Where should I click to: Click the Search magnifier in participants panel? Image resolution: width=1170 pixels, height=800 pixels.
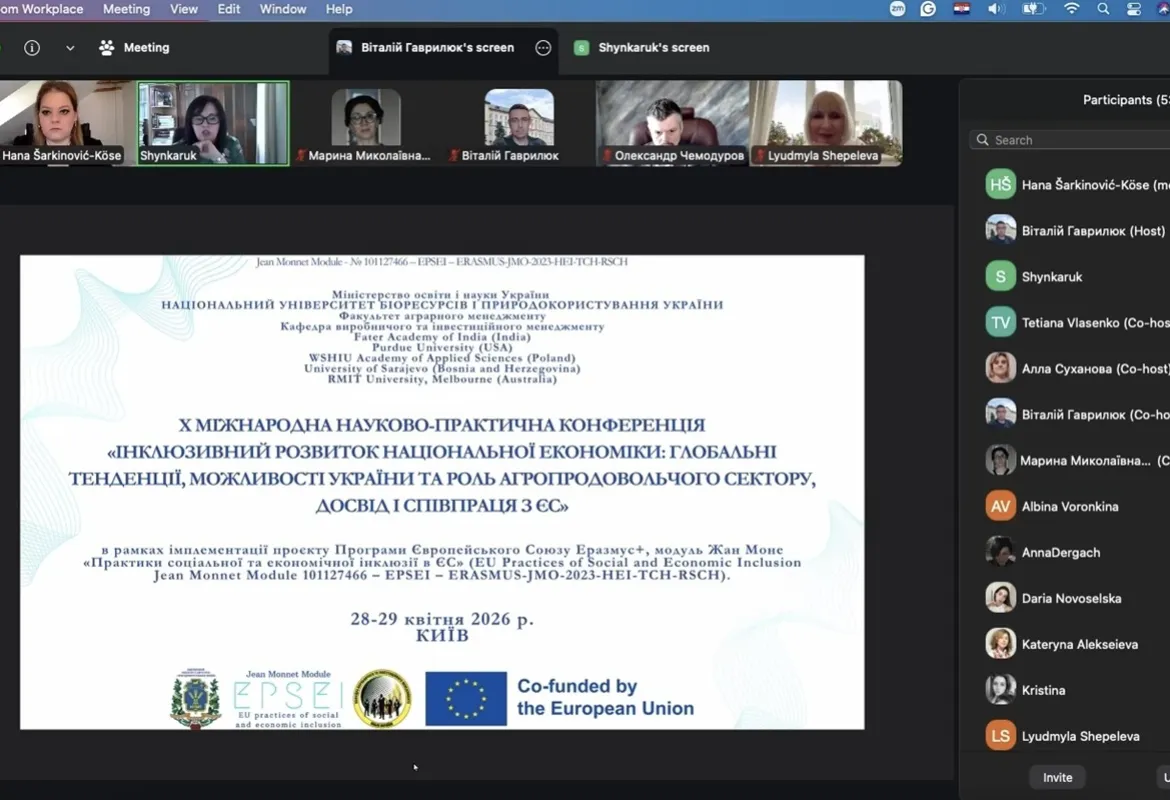click(x=981, y=140)
